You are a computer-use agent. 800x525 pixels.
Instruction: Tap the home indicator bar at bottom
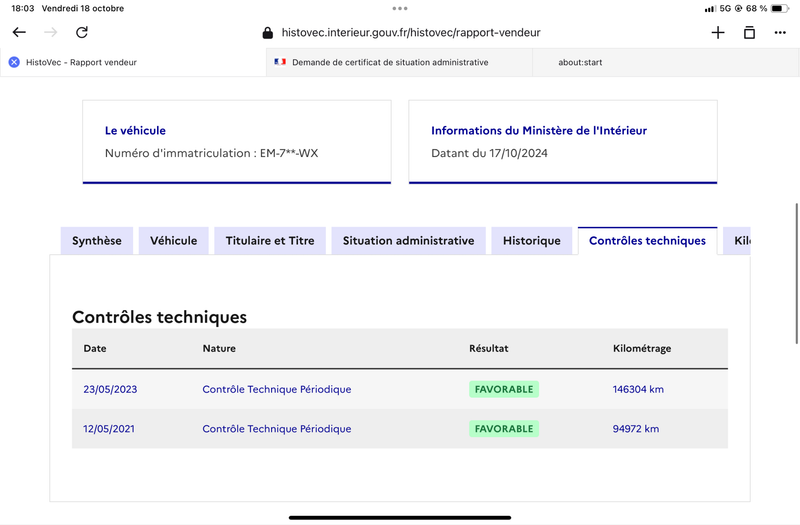[x=400, y=518]
